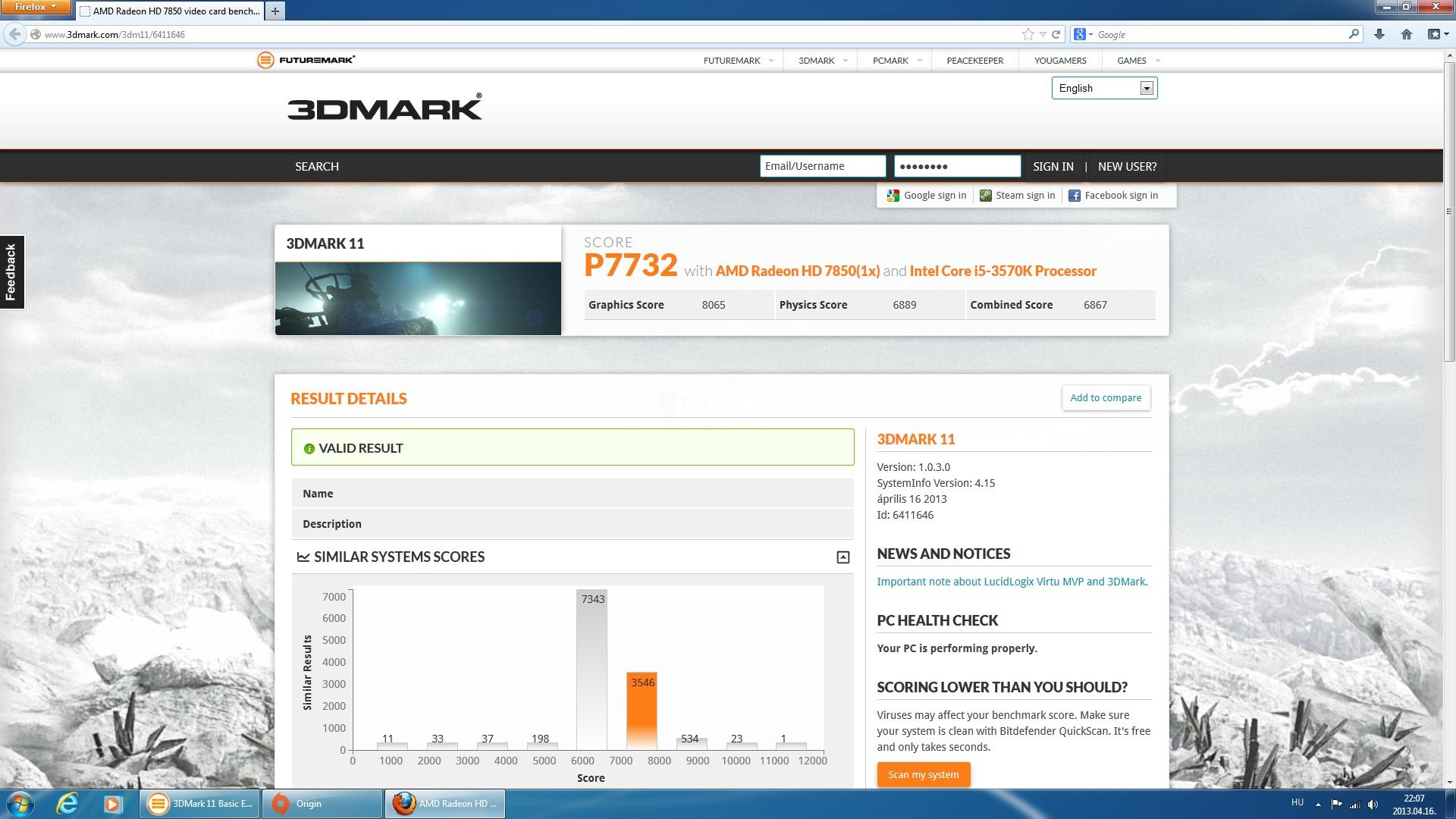Go to Firefox home page icon

pyautogui.click(x=1406, y=34)
